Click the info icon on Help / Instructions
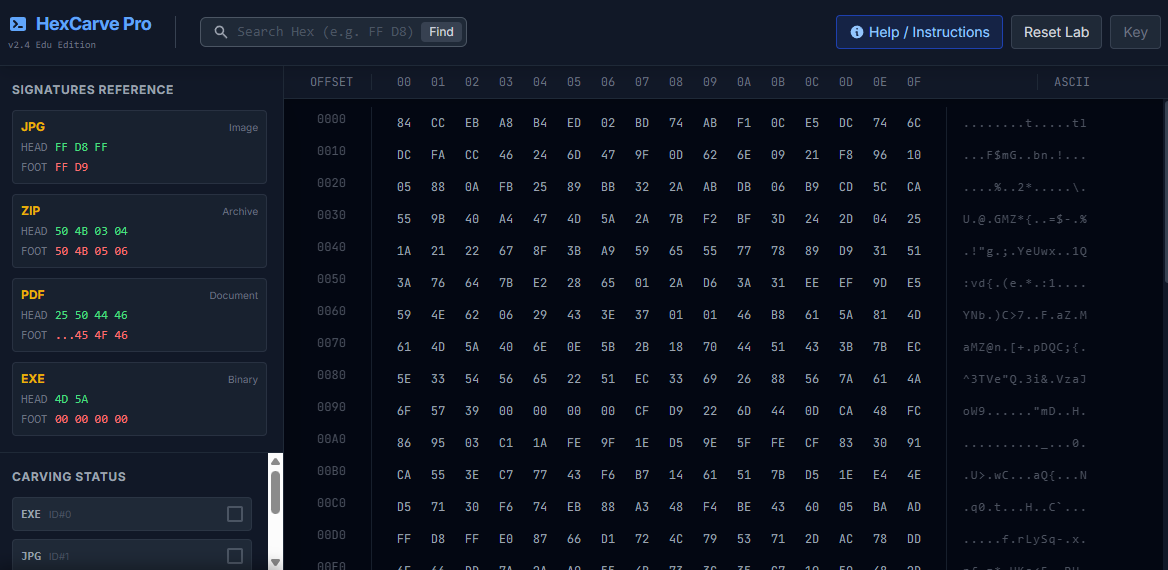Screen dimensions: 1168x570 click(x=856, y=32)
